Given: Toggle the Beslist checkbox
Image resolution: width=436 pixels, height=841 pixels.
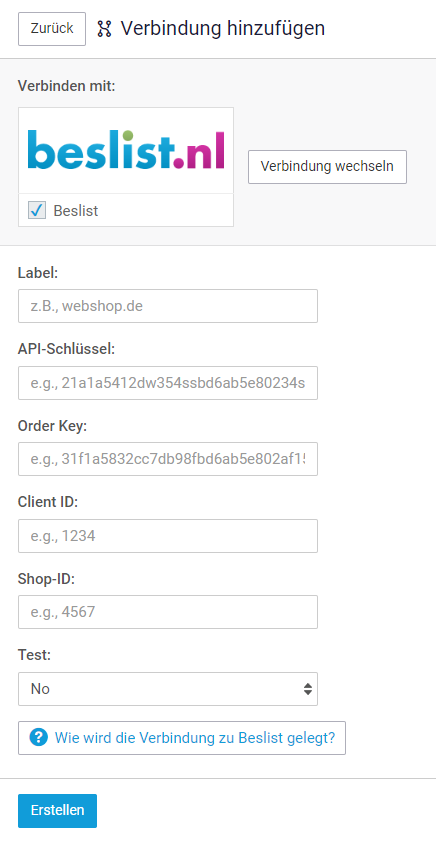Looking at the screenshot, I should coord(37,210).
